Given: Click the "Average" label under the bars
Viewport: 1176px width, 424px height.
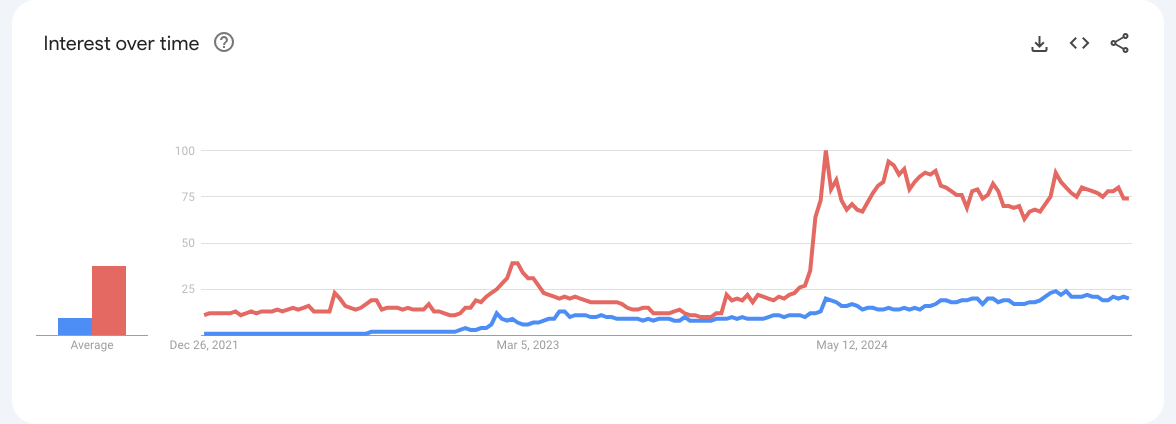Looking at the screenshot, I should [92, 345].
